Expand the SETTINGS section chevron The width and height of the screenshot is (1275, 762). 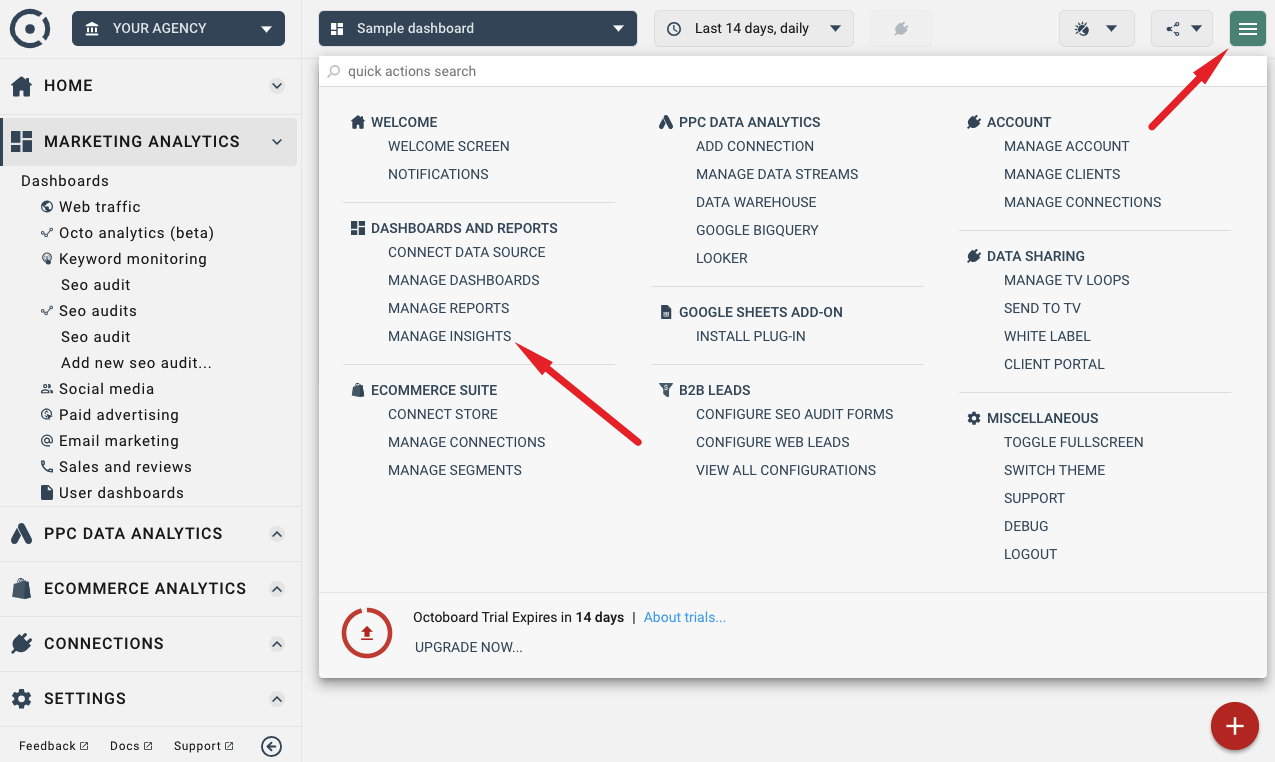point(277,699)
